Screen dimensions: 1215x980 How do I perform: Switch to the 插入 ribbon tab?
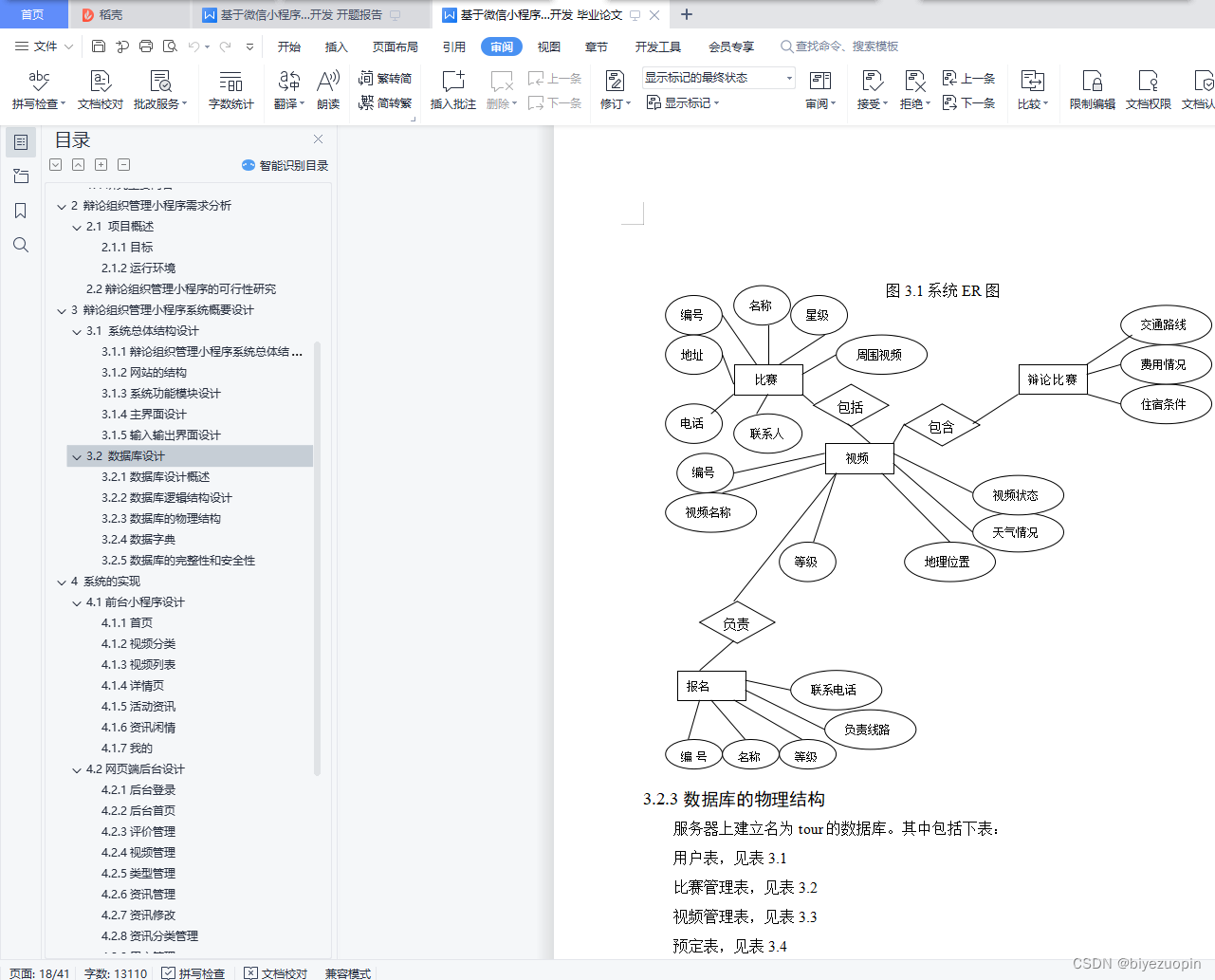pyautogui.click(x=337, y=46)
